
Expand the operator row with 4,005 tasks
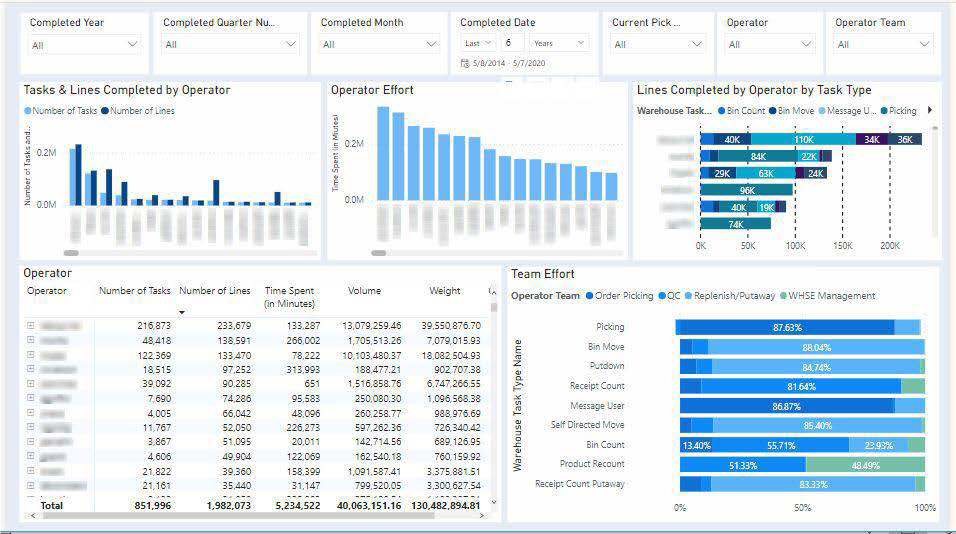[30, 413]
